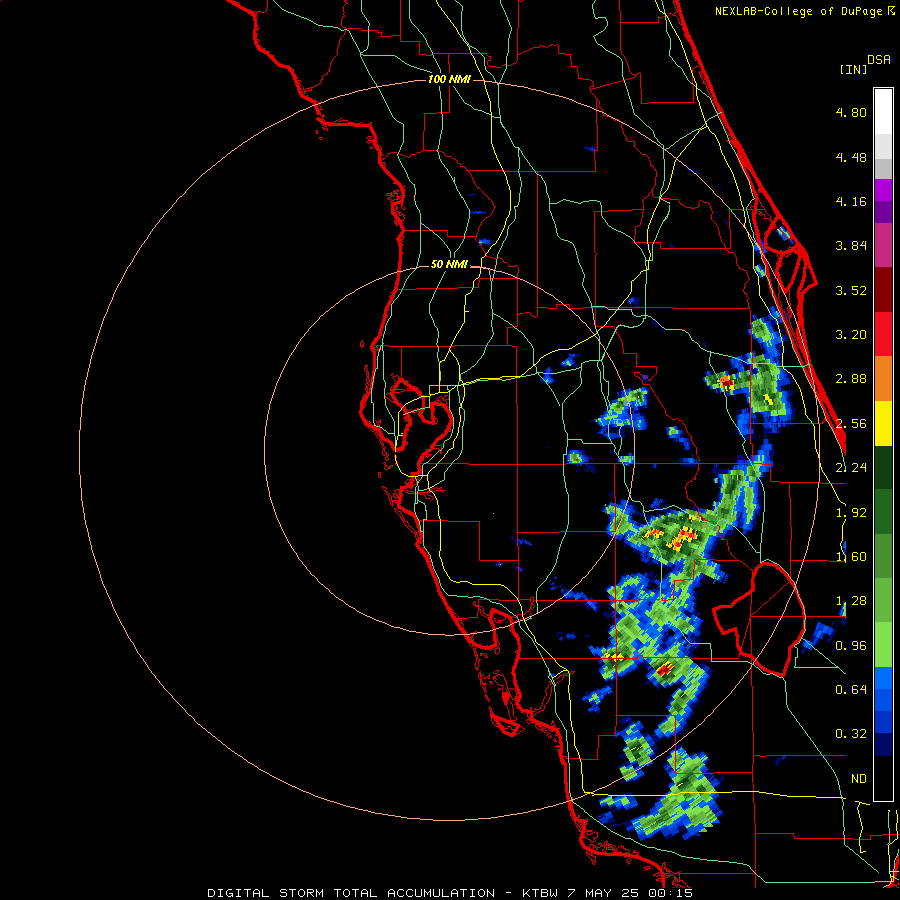The width and height of the screenshot is (900, 900).
Task: Pick the bright red legend swatch
Action: point(883,334)
